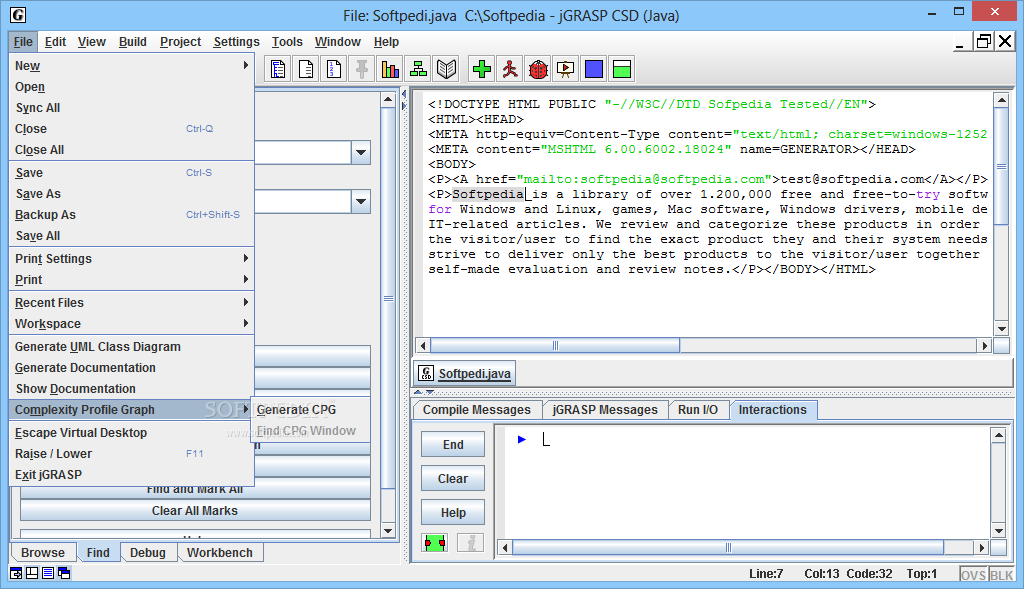Click the jGRASP G logo in title bar
The width and height of the screenshot is (1024, 589).
click(18, 15)
